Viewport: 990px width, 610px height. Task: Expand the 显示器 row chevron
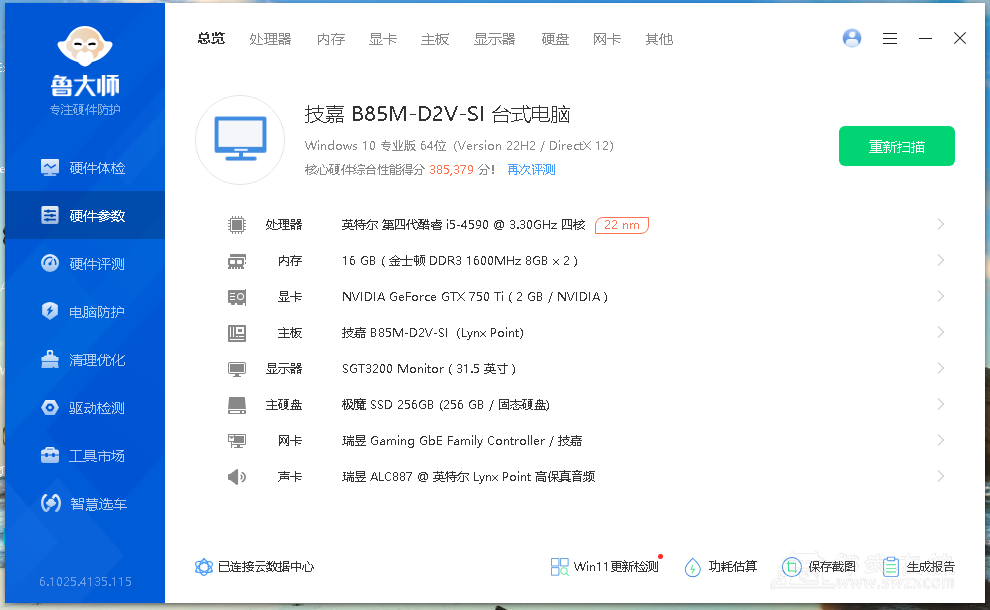tap(941, 368)
